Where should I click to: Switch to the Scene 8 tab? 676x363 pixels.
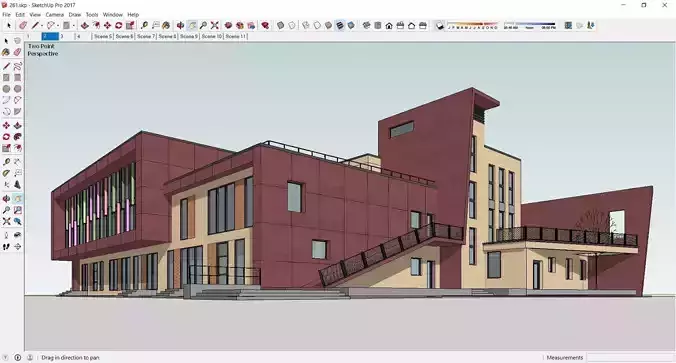(167, 37)
